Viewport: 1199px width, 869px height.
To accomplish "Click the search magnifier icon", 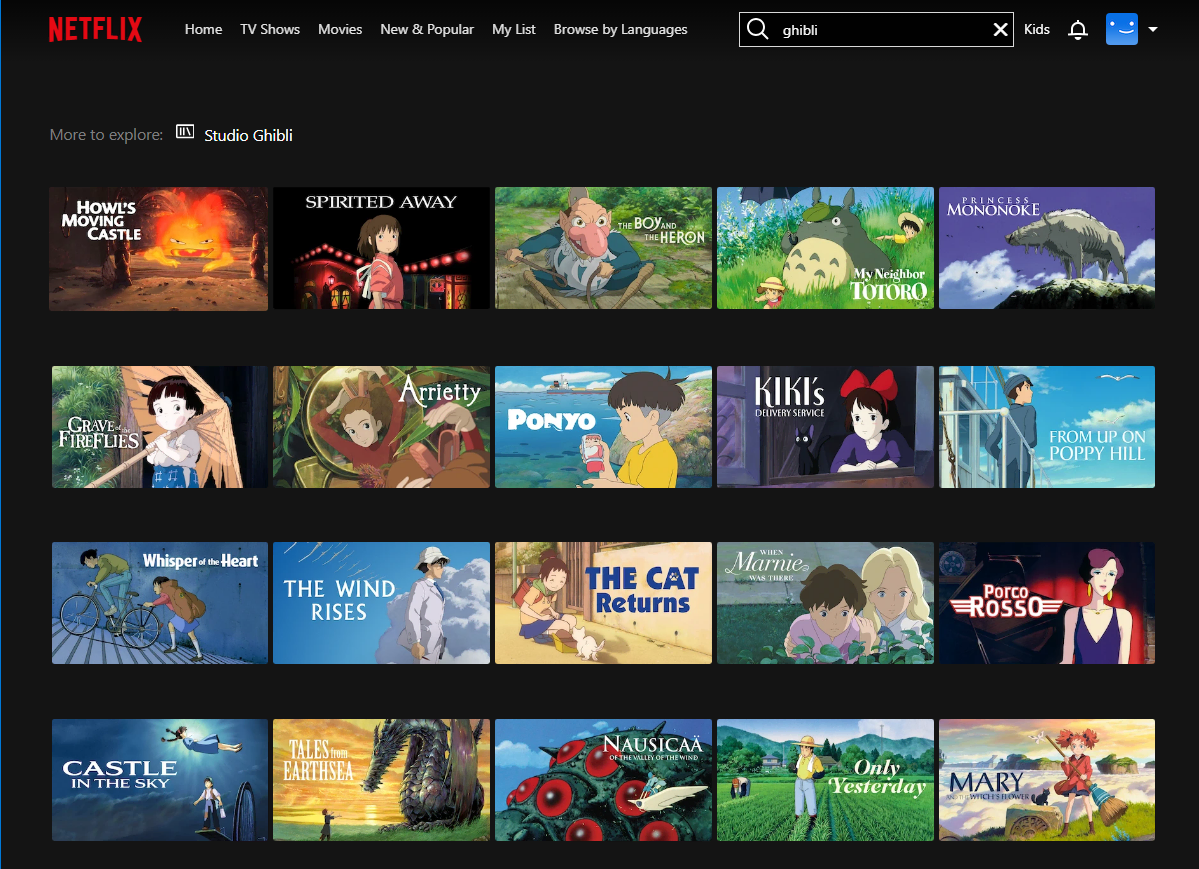I will pos(757,29).
